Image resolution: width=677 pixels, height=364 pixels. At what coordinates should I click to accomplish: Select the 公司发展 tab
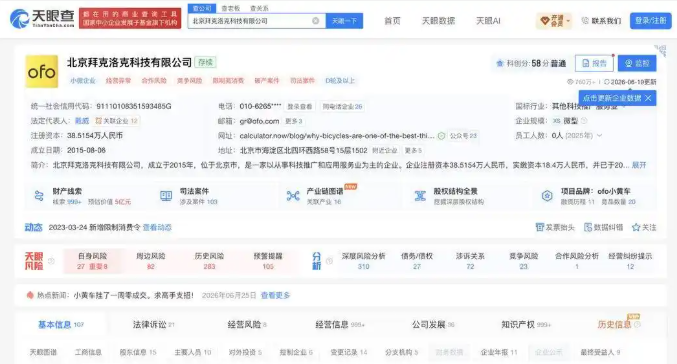433,325
